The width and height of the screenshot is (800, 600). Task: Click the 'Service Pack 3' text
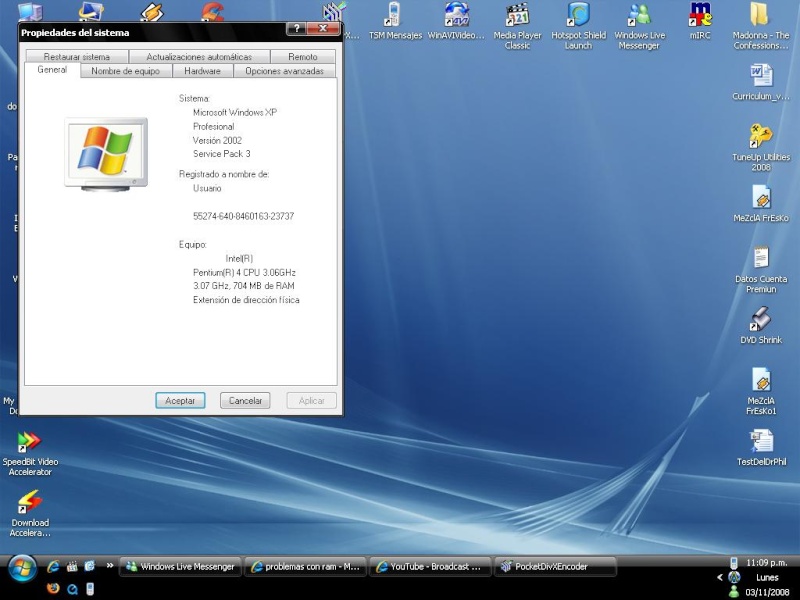pyautogui.click(x=221, y=154)
